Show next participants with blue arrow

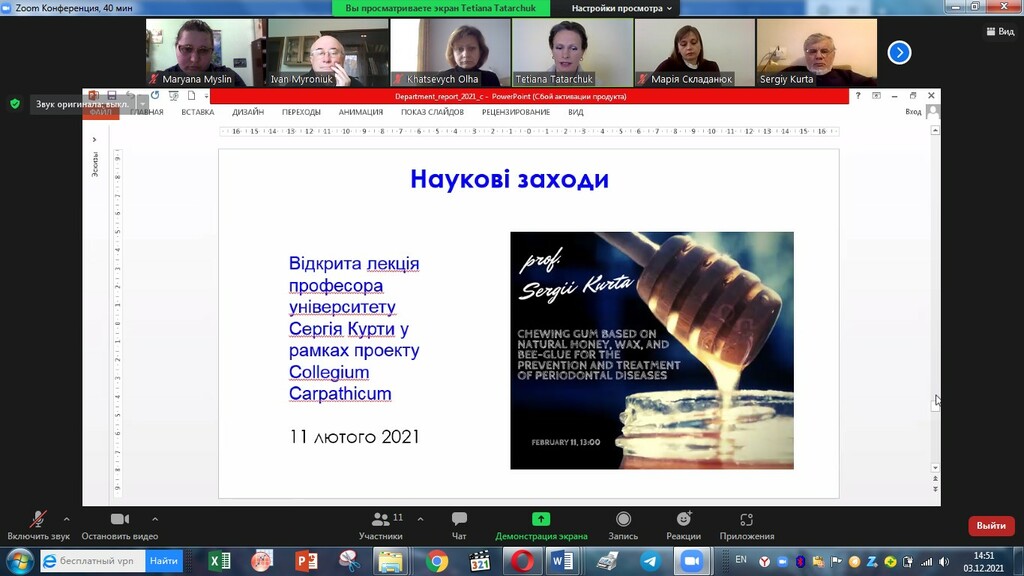[x=899, y=52]
